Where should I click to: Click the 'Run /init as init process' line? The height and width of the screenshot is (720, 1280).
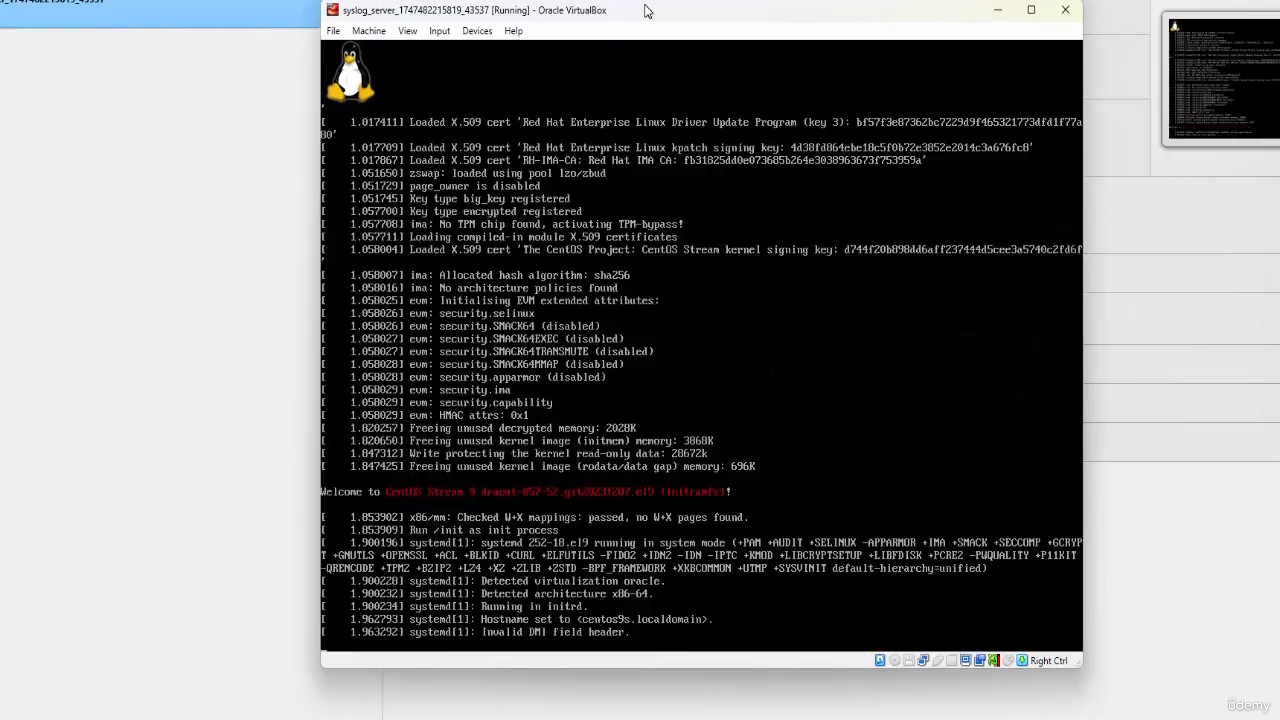[x=440, y=530]
